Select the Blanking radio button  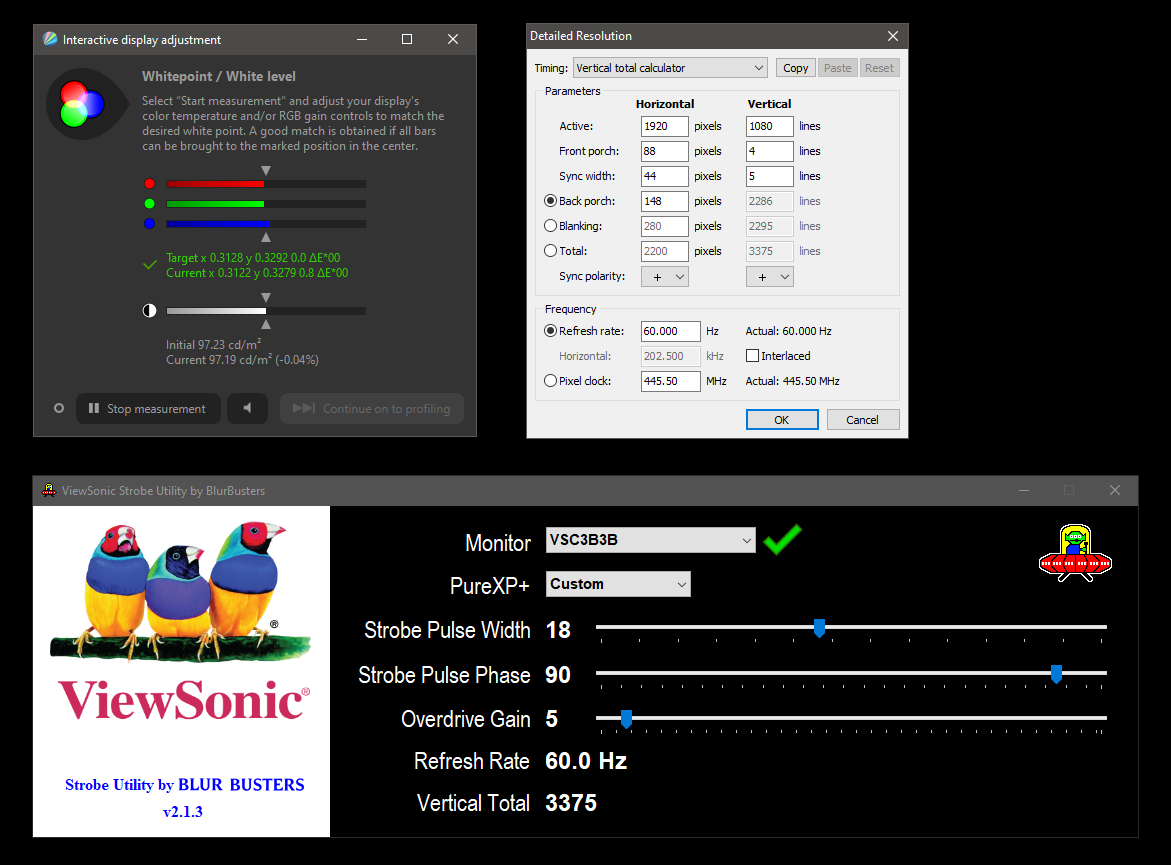click(550, 225)
